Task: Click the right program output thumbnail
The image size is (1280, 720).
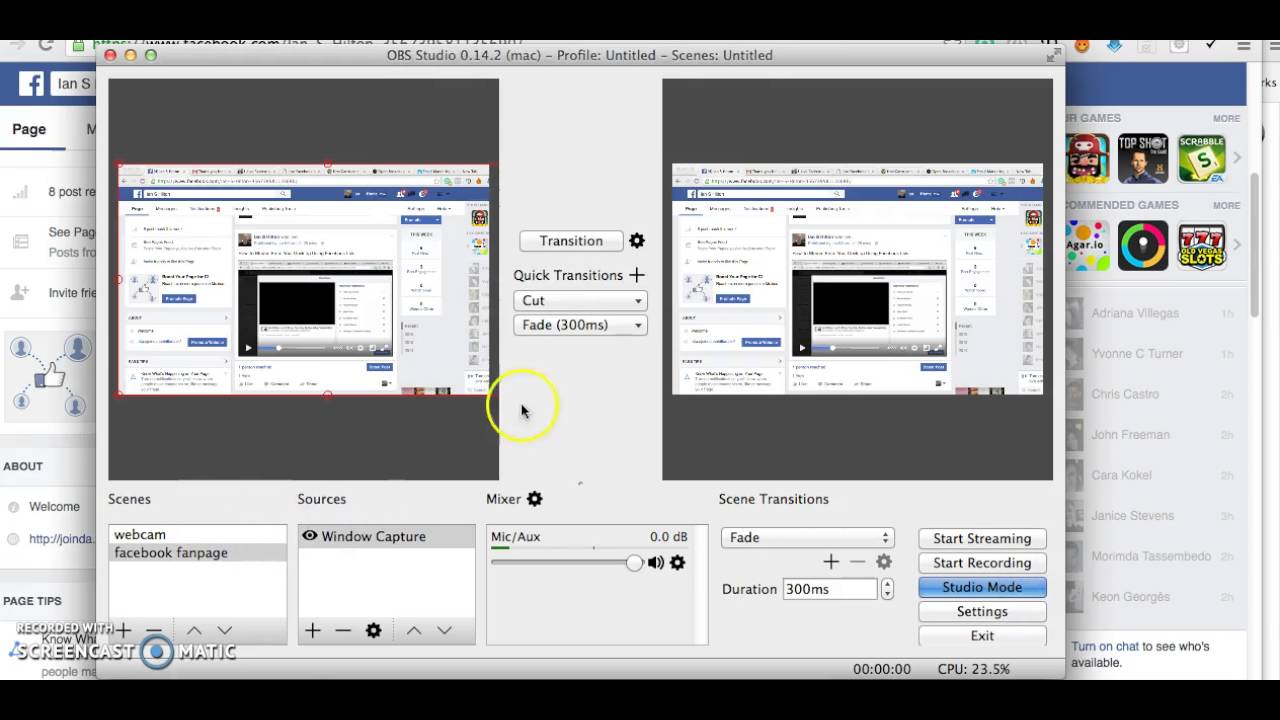Action: point(857,279)
